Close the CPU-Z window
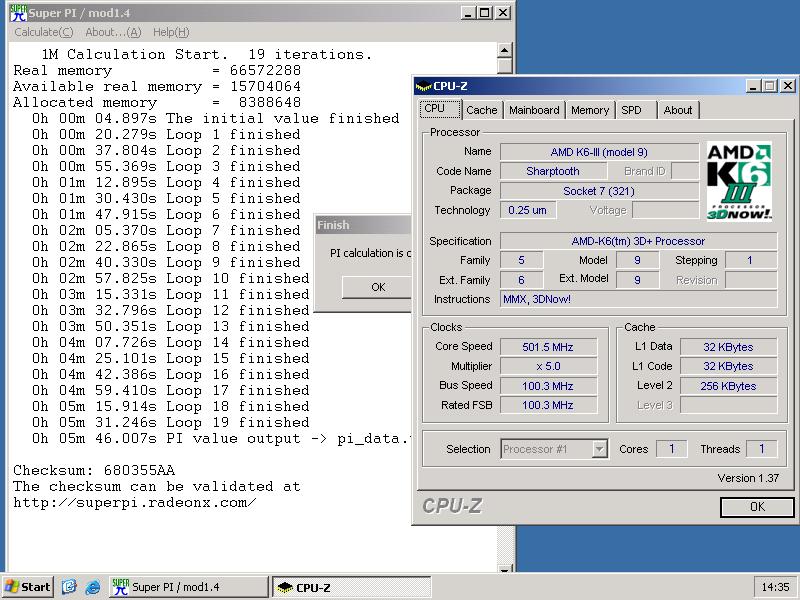Screen dimensions: 800x600 pyautogui.click(x=788, y=86)
